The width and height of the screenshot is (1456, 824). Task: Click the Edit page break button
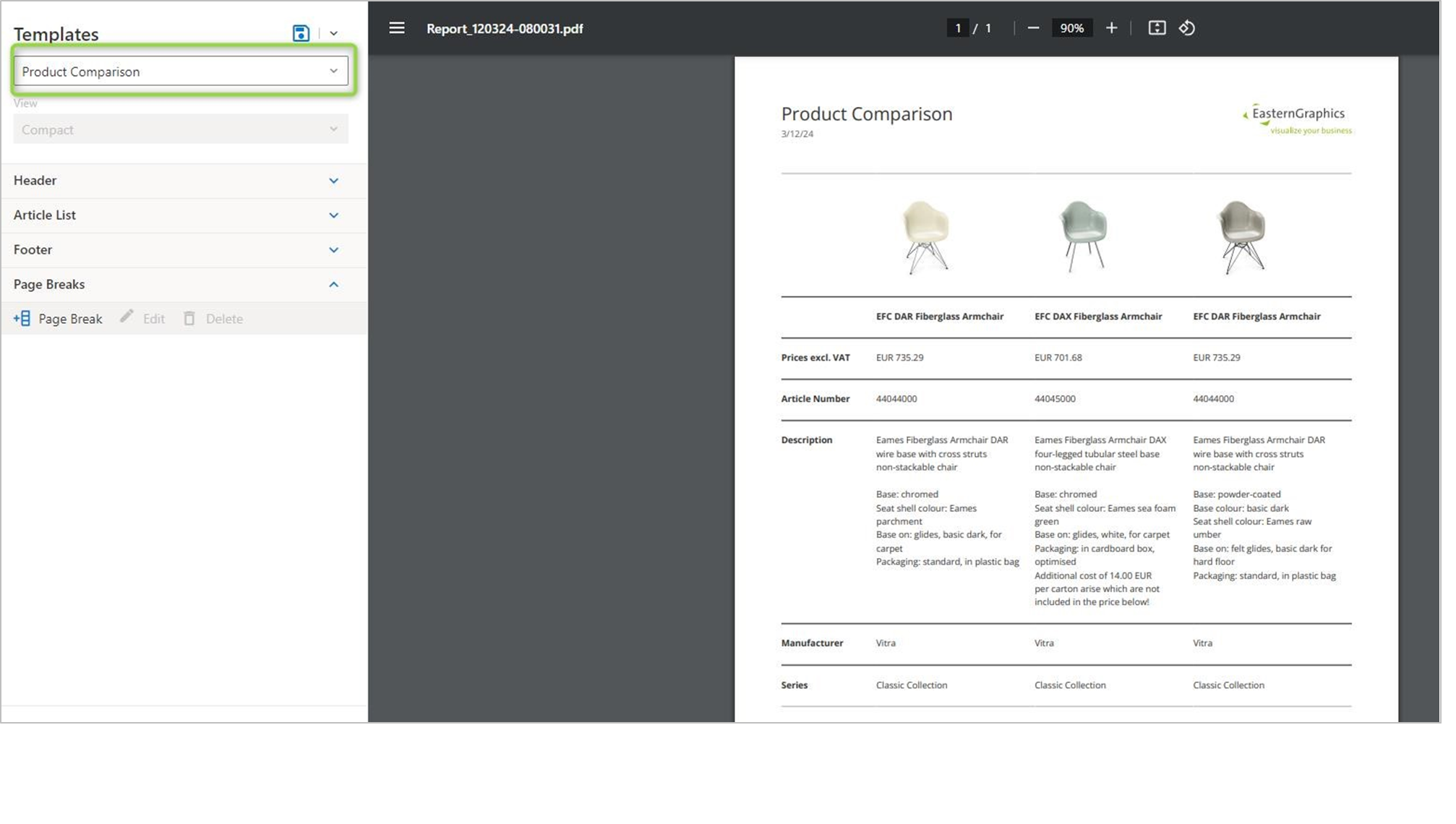[x=143, y=319]
